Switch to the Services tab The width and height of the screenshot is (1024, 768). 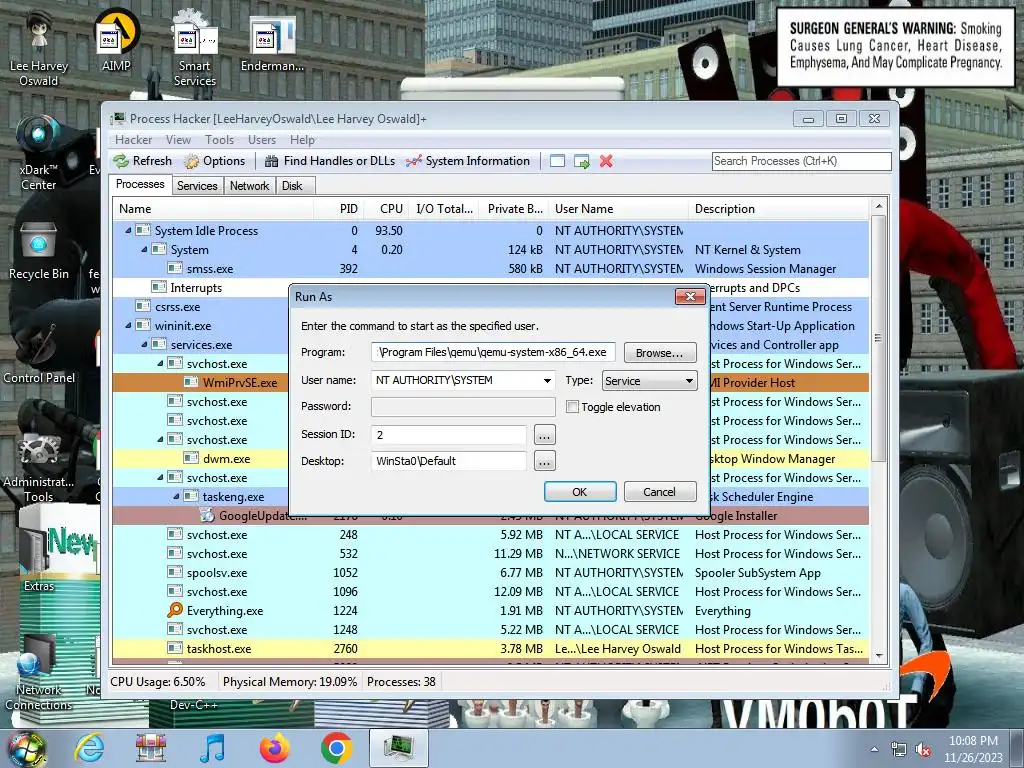197,185
